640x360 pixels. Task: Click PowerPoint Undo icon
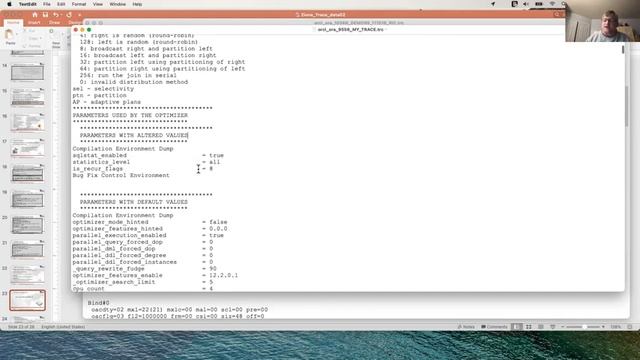[x=56, y=15]
